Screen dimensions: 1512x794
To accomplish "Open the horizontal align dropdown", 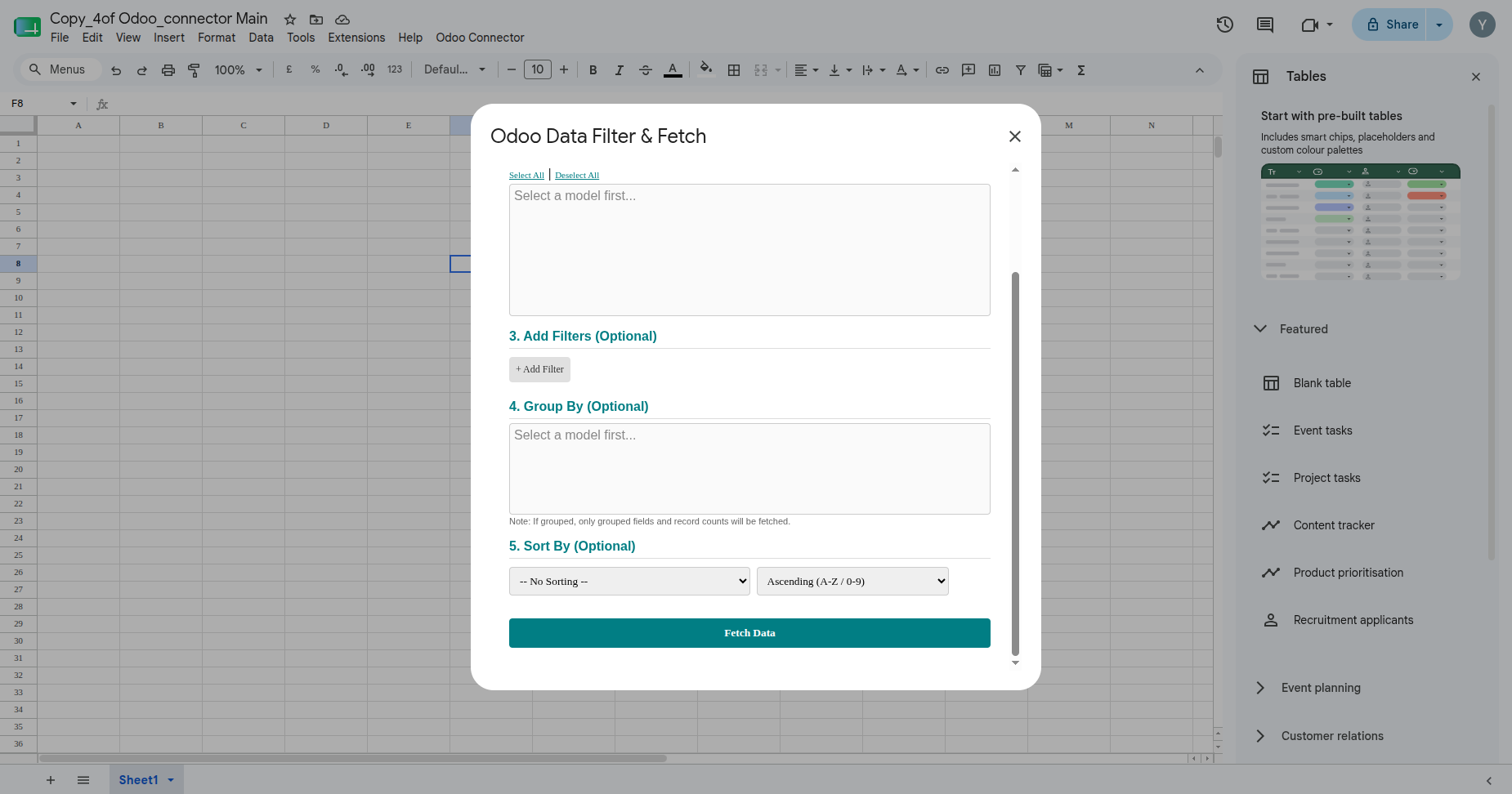I will pyautogui.click(x=807, y=70).
